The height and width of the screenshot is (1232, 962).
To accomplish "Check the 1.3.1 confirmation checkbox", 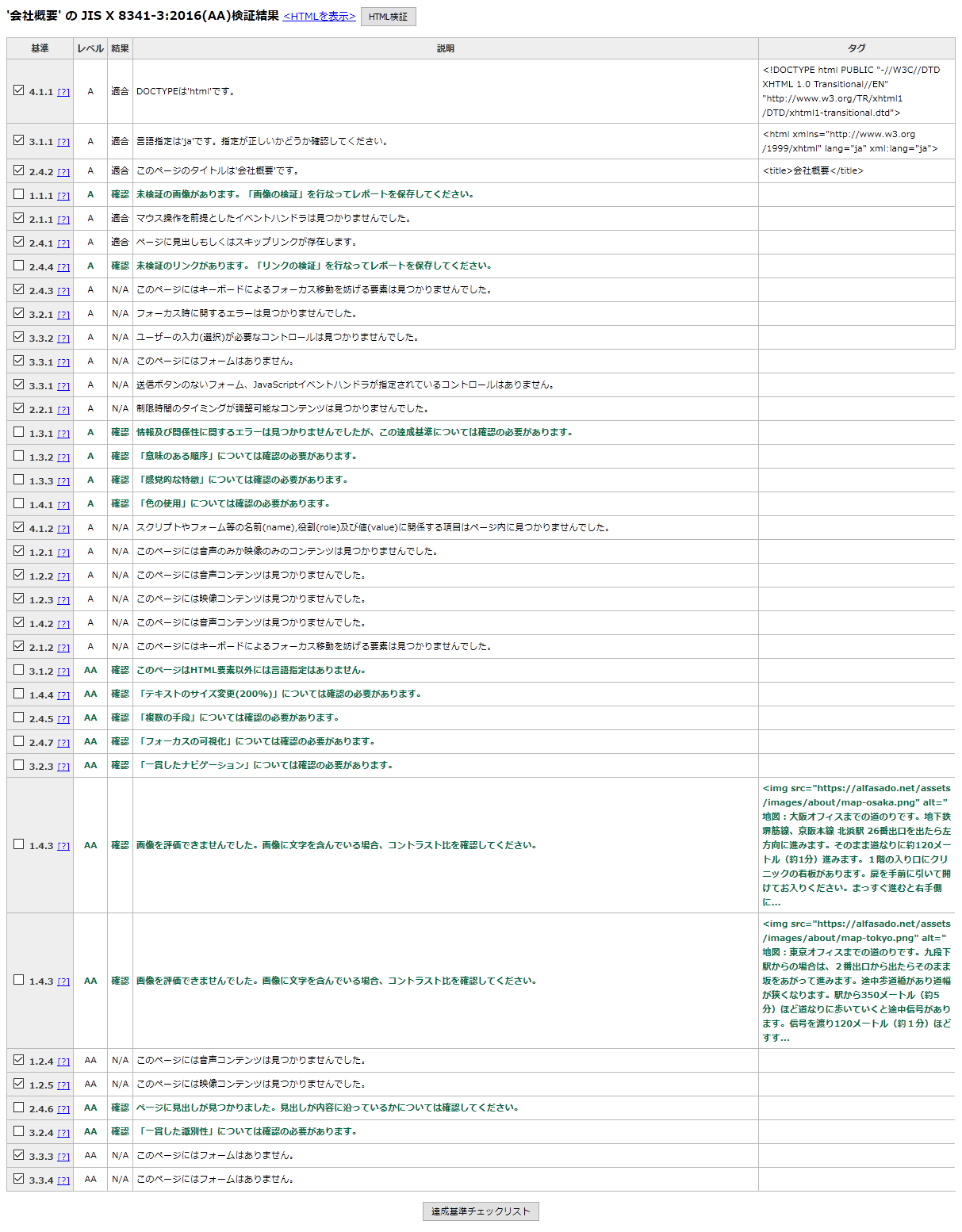I will [x=17, y=433].
